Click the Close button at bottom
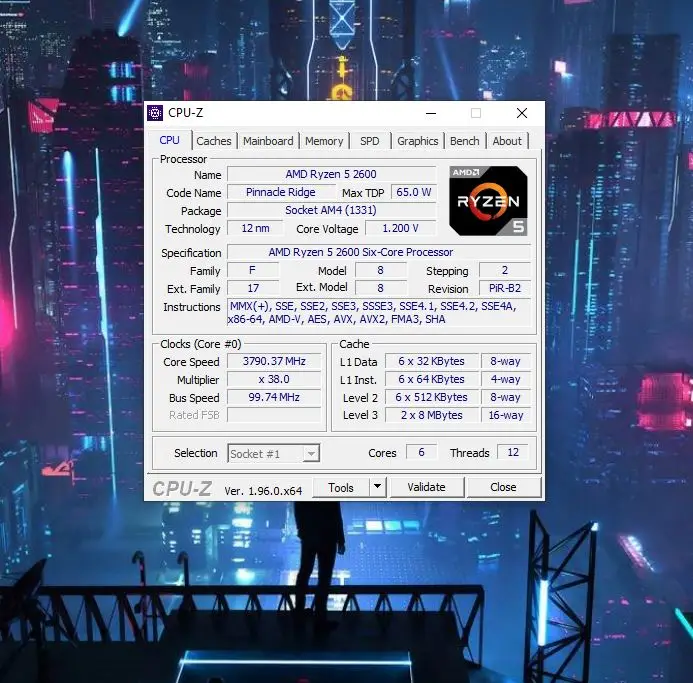 coord(503,487)
